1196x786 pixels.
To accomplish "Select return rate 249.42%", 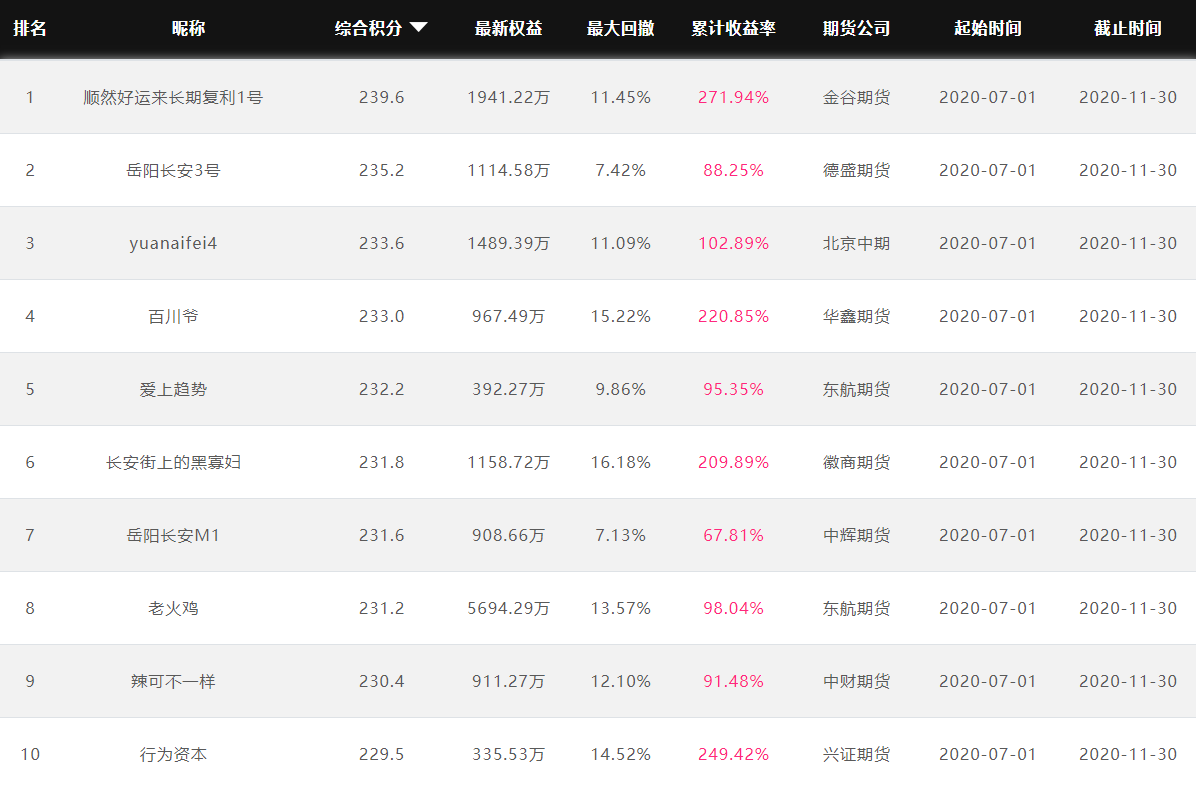I will coord(733,754).
